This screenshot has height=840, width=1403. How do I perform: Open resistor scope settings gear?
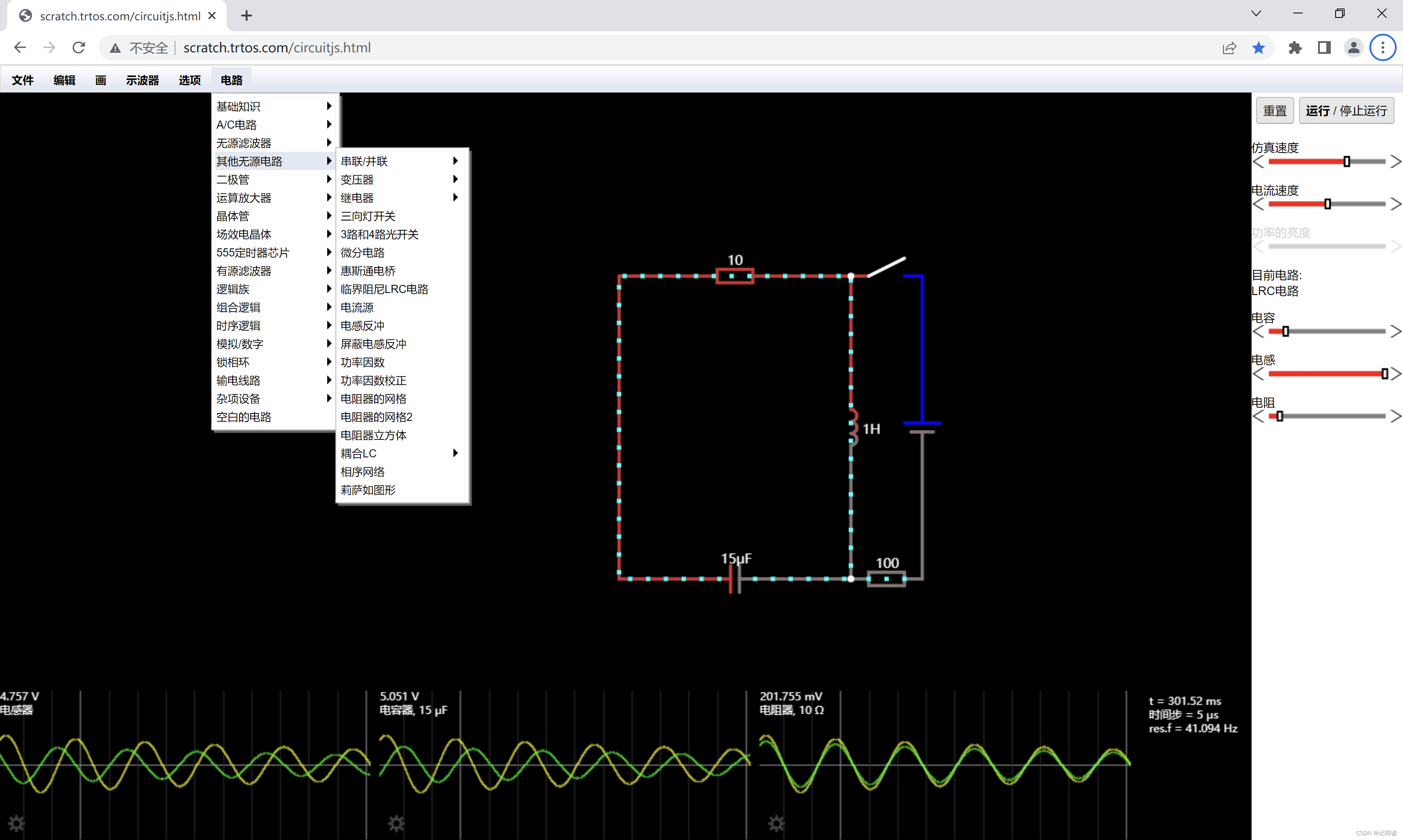776,823
